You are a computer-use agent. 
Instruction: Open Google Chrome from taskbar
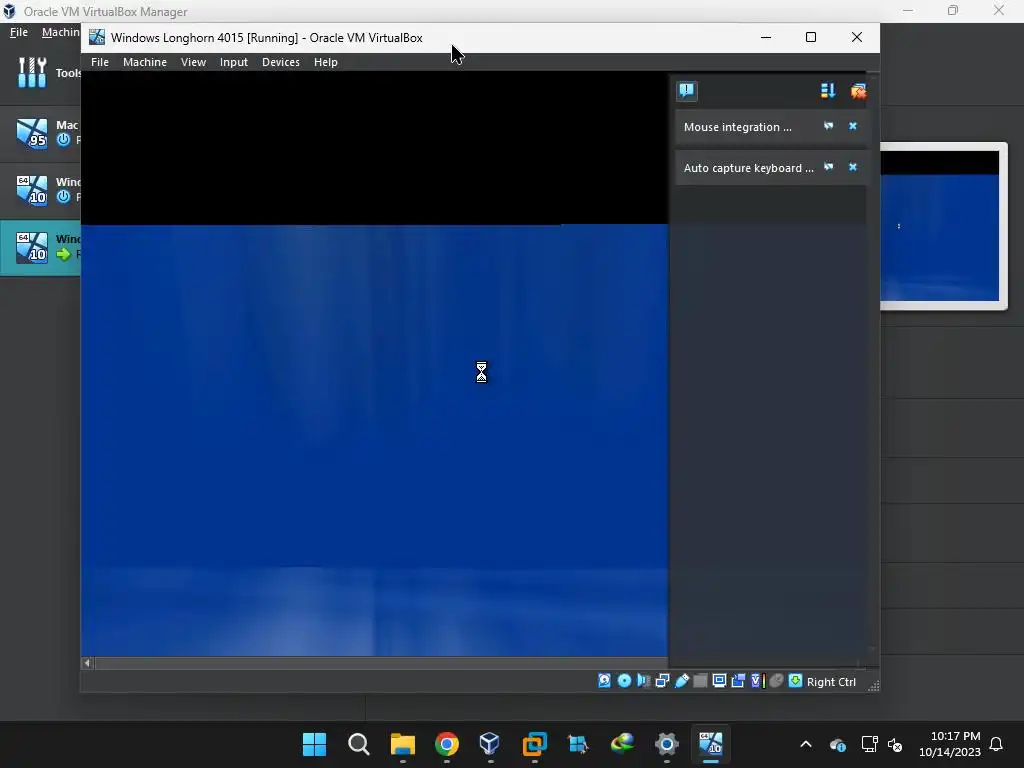tap(447, 744)
